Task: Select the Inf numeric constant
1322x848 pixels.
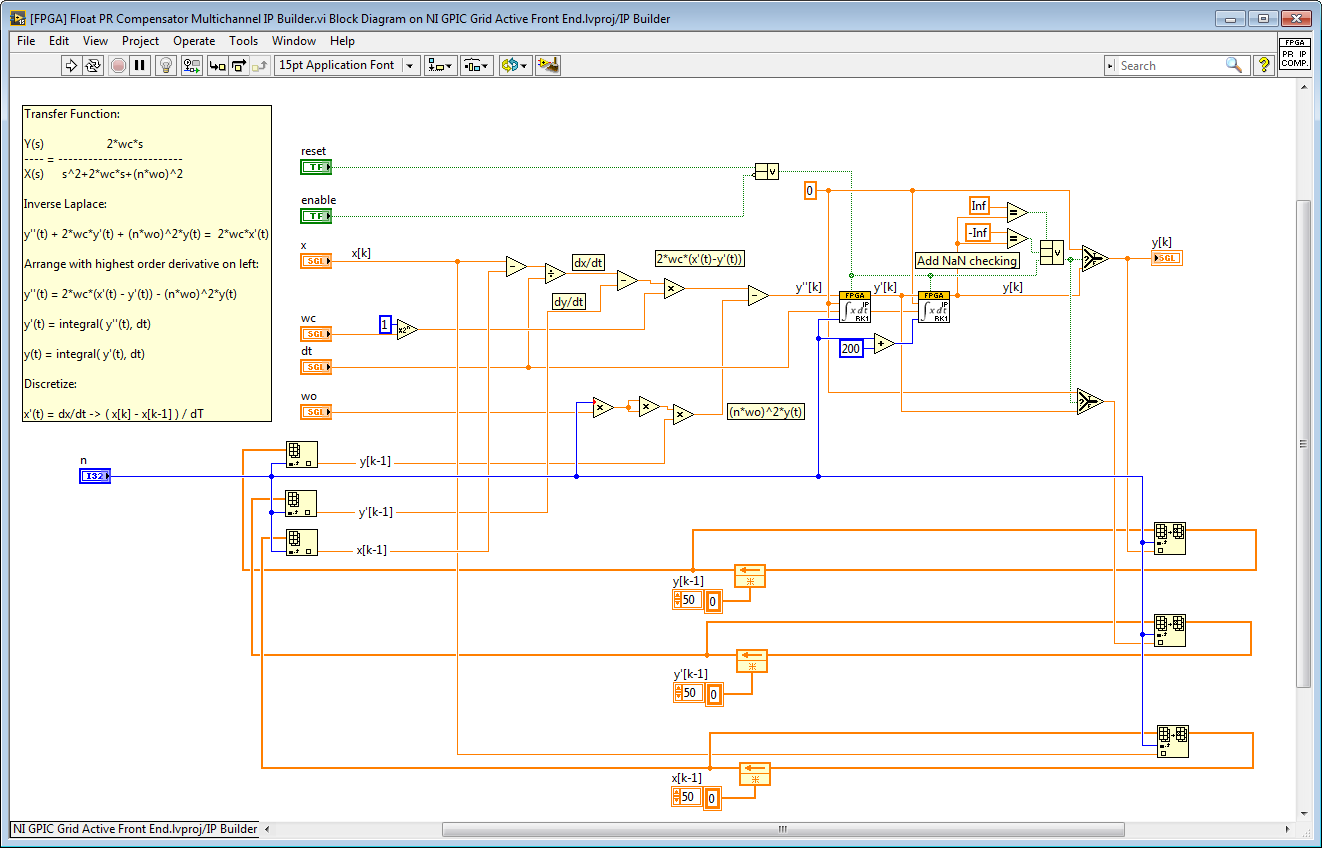Action: click(979, 206)
